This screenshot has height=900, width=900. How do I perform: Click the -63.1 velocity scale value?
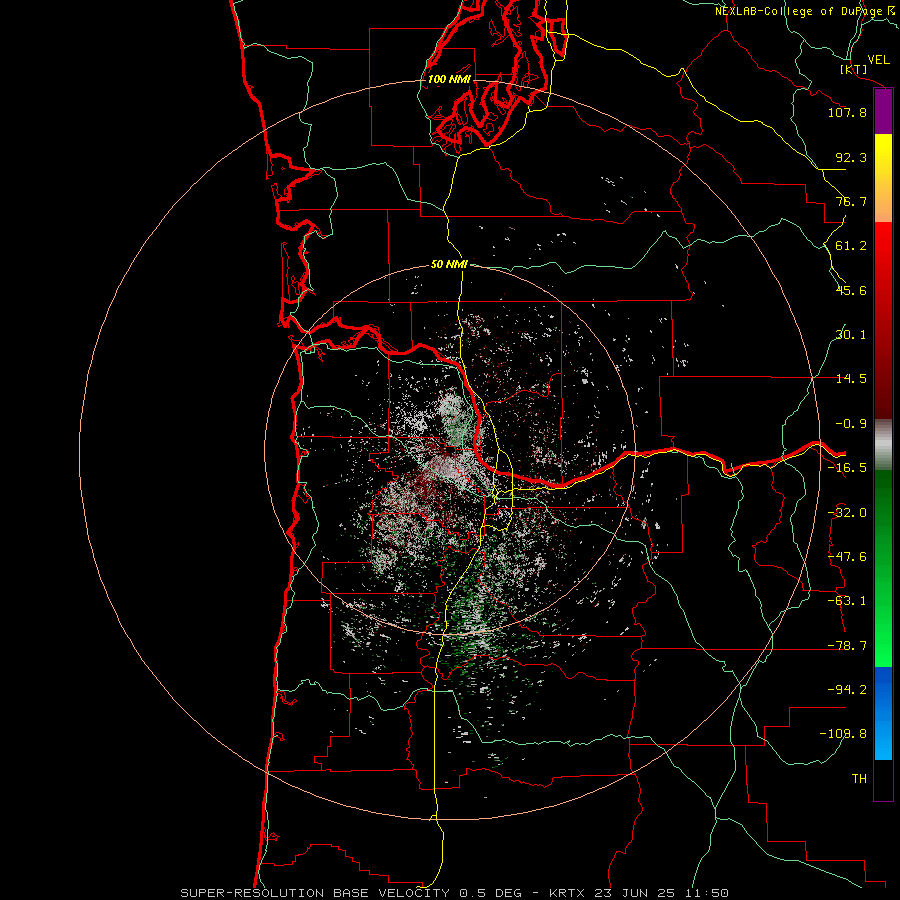click(x=847, y=601)
